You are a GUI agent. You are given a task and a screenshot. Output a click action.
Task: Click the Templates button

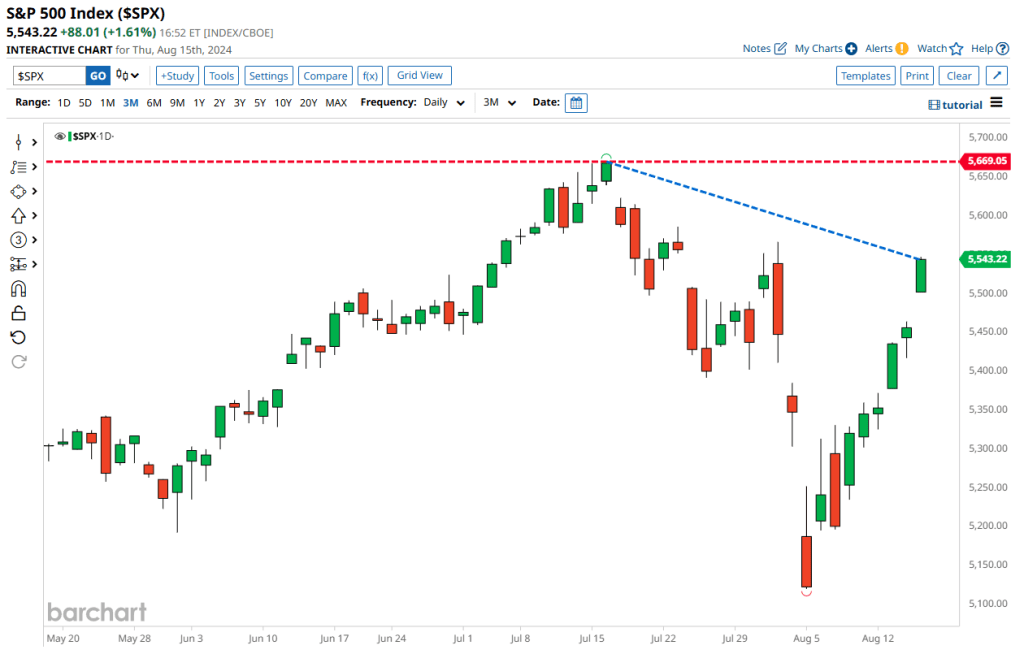pos(865,76)
